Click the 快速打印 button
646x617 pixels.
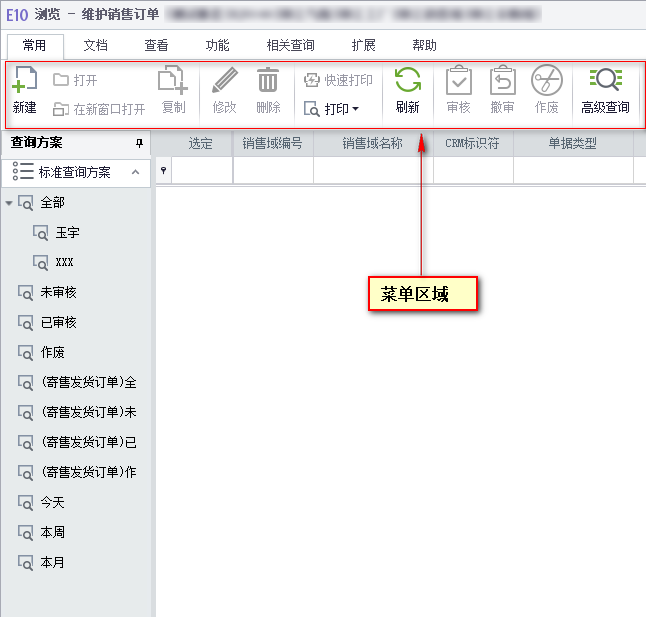pyautogui.click(x=338, y=80)
